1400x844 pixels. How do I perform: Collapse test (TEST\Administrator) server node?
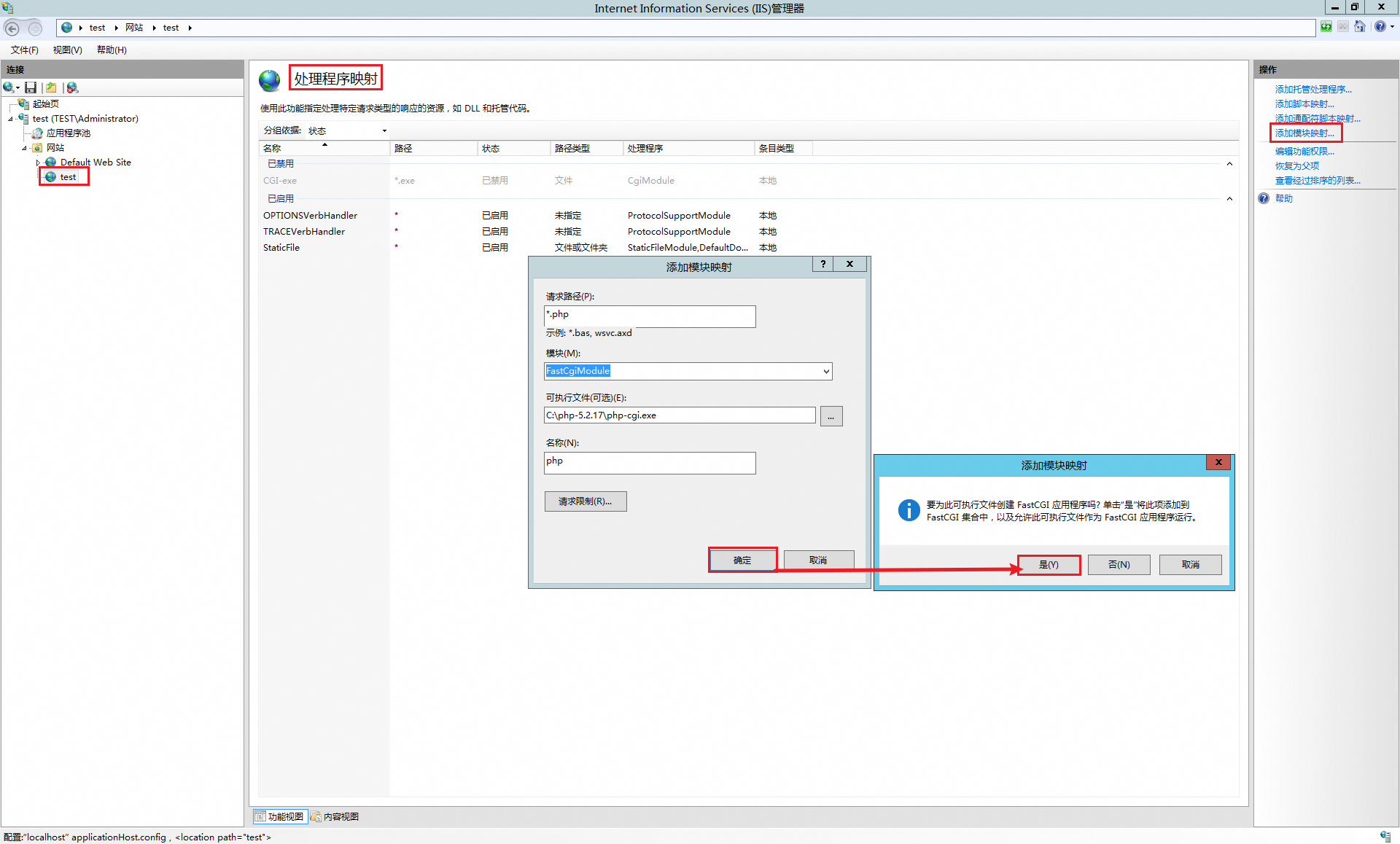pos(10,119)
